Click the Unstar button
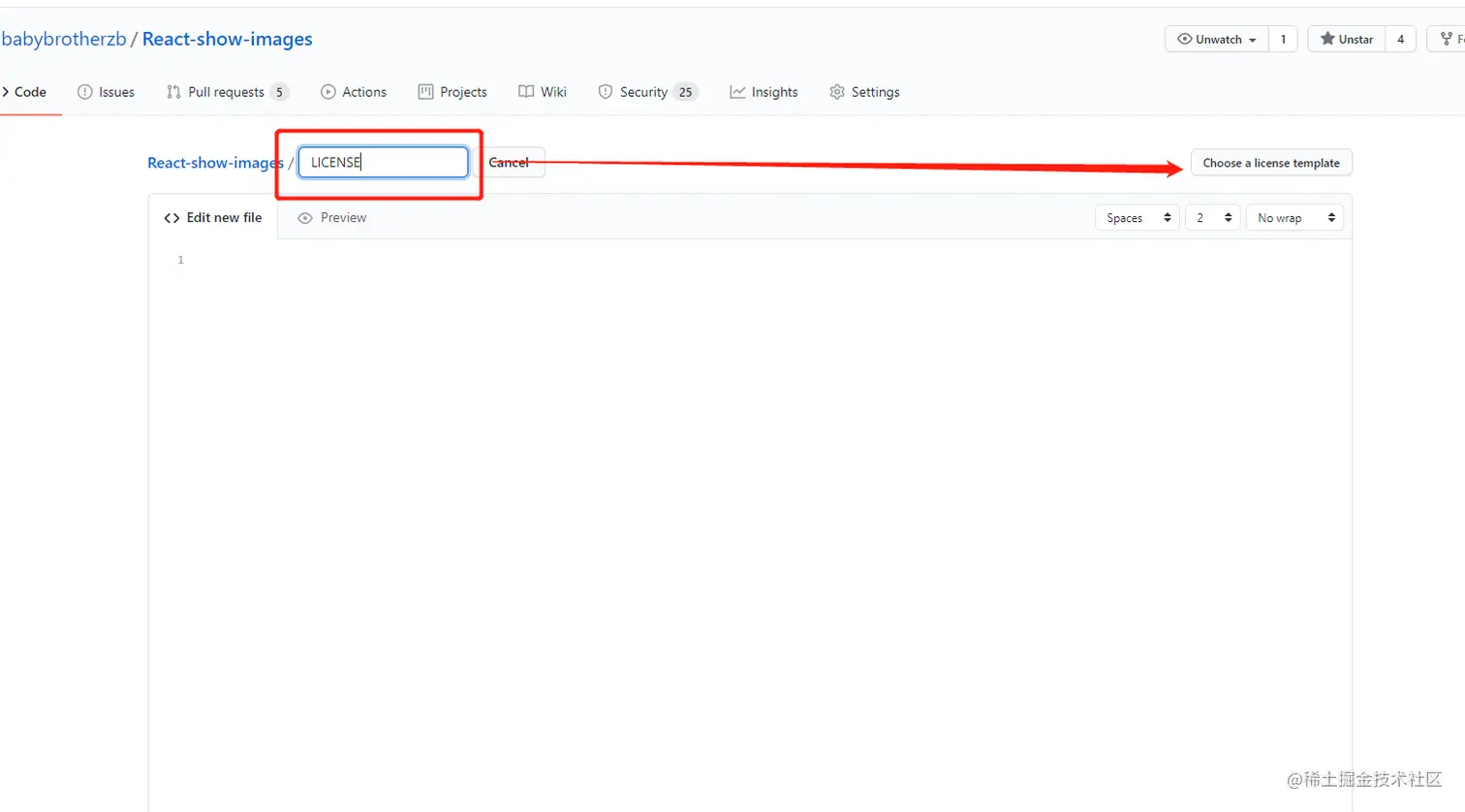The width and height of the screenshot is (1465, 812). point(1347,39)
